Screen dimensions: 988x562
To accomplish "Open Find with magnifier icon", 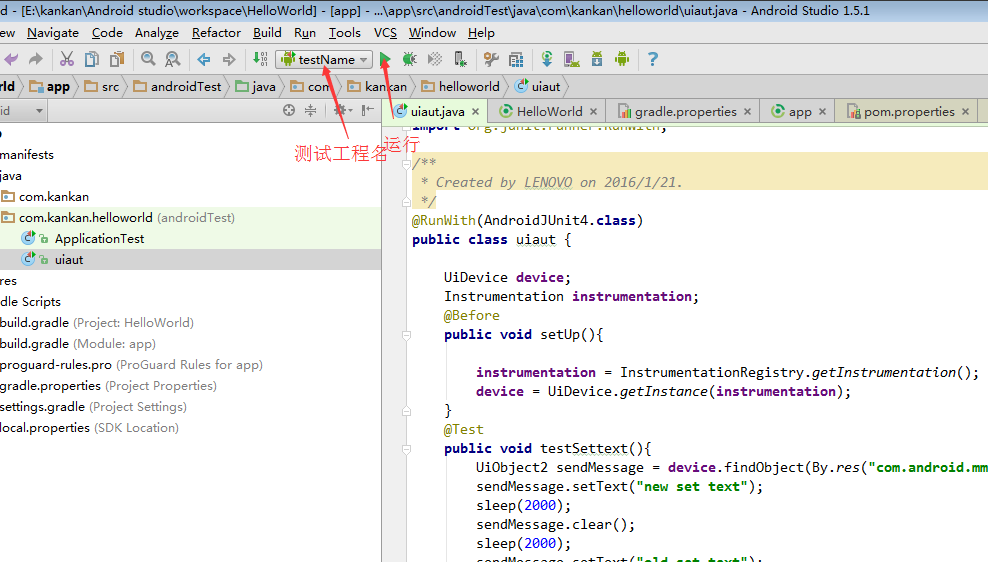I will [x=148, y=59].
